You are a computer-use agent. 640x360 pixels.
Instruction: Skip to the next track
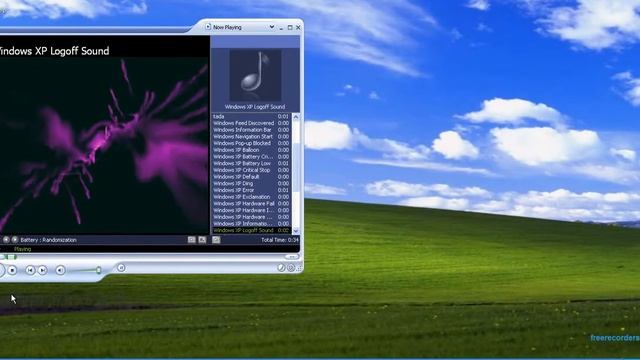(x=42, y=270)
